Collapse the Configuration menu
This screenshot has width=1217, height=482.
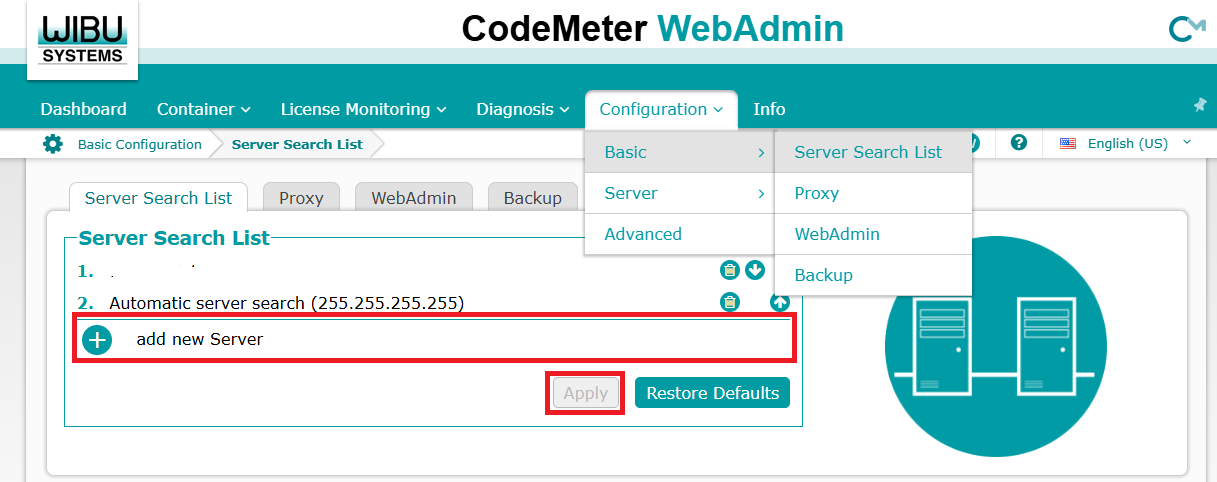pos(661,109)
